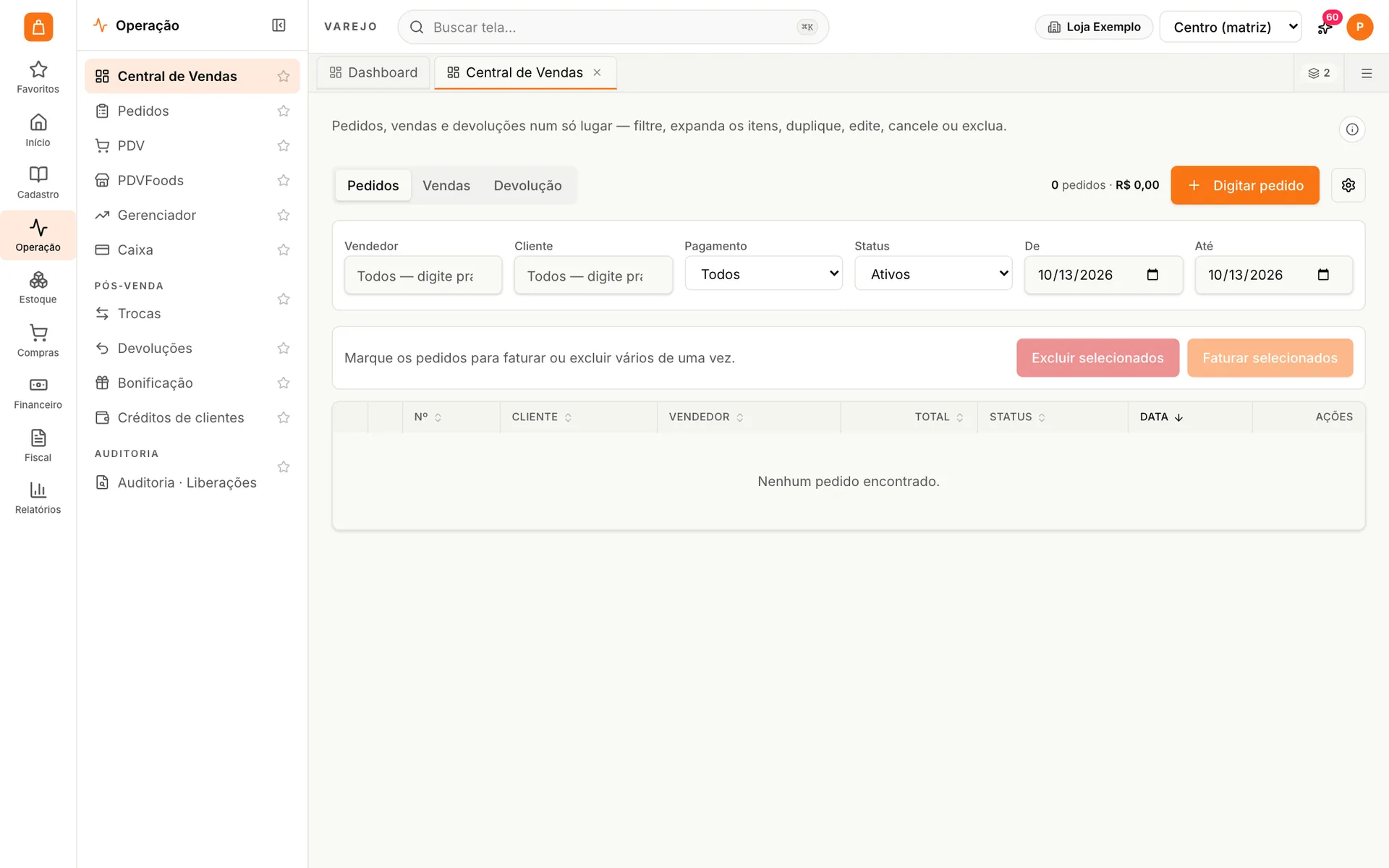Switch to the Dashboard tab
Viewport: 1389px width, 868px height.
[374, 72]
